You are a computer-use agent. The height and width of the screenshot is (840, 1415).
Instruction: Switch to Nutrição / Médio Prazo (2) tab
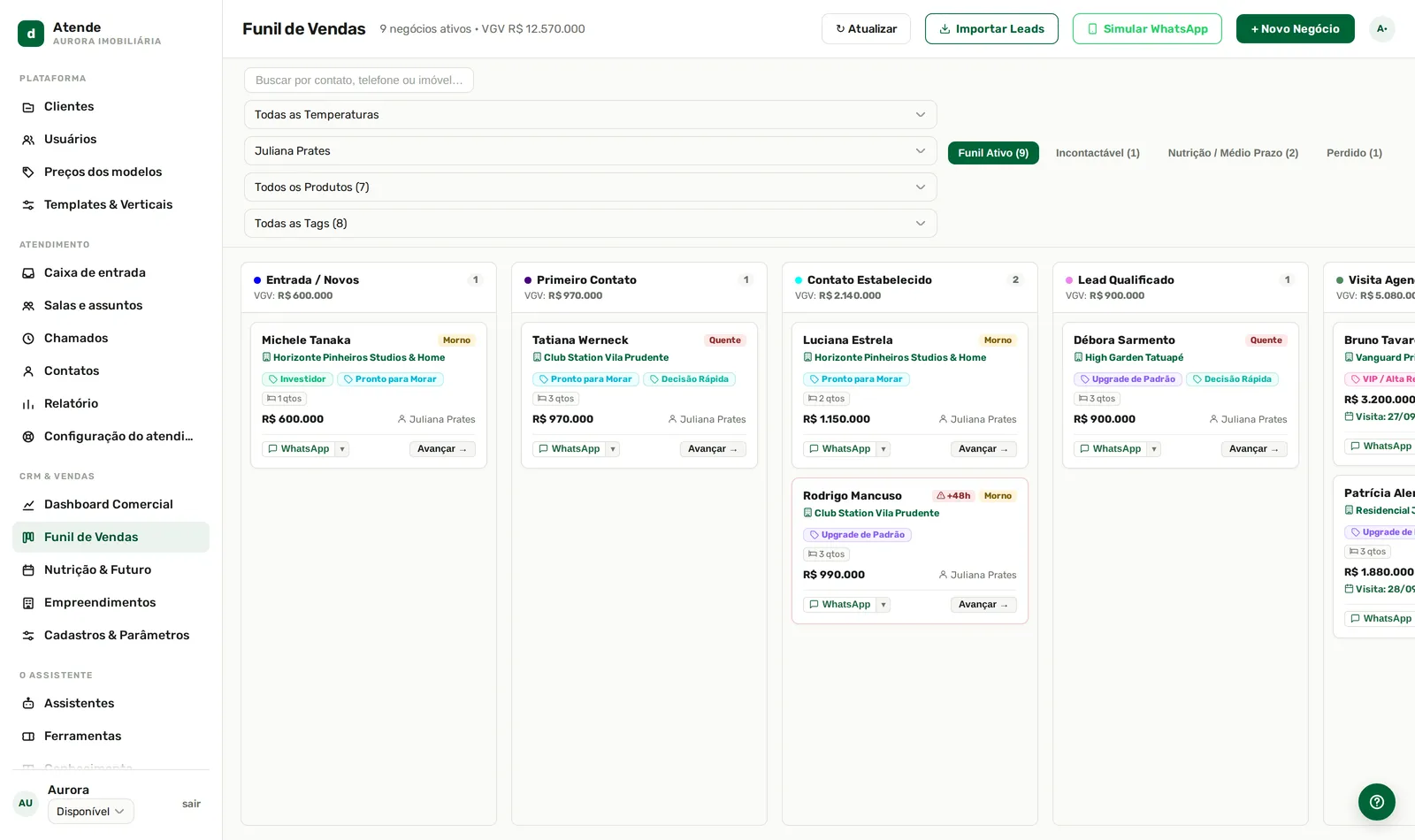(x=1233, y=153)
